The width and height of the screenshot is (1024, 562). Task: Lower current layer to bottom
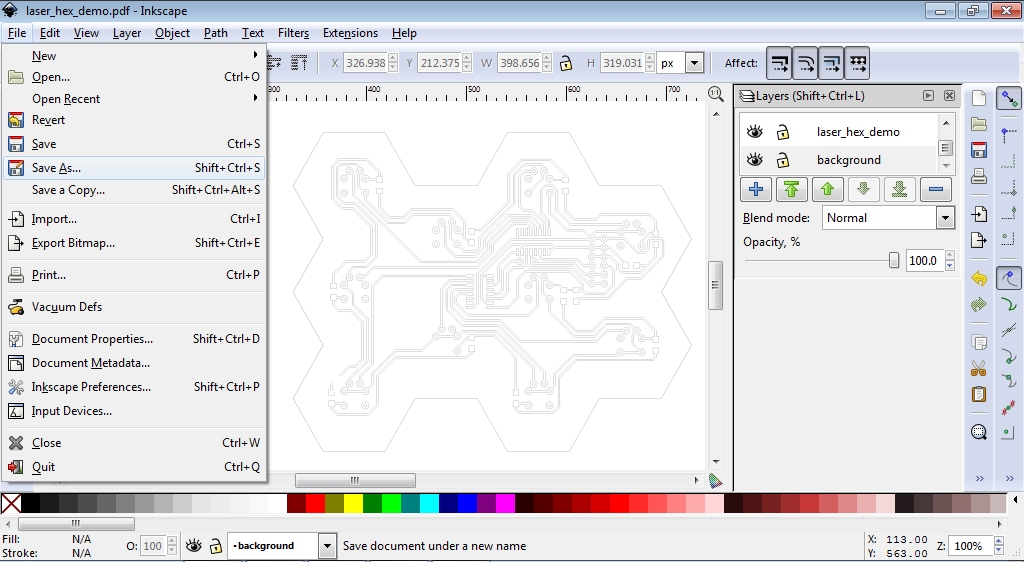(x=899, y=189)
